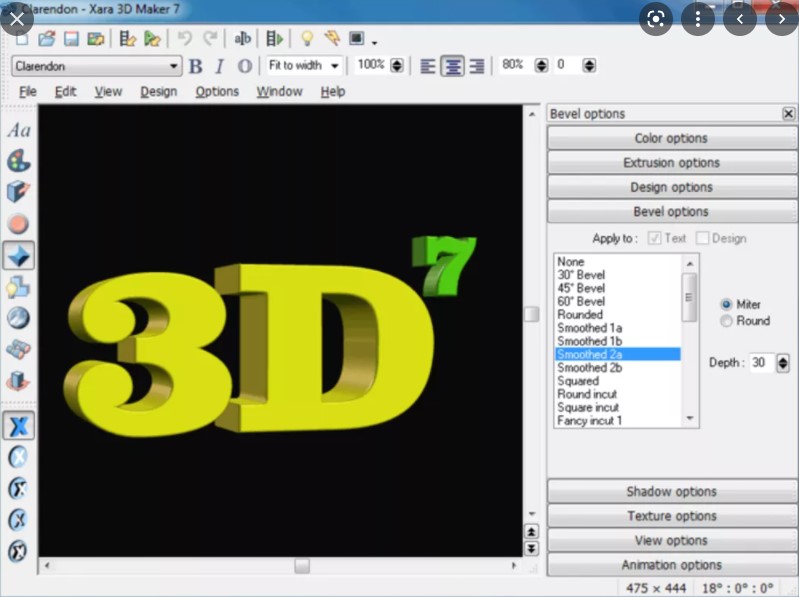Click the orange round design options icon
The height and width of the screenshot is (597, 799).
point(19,224)
